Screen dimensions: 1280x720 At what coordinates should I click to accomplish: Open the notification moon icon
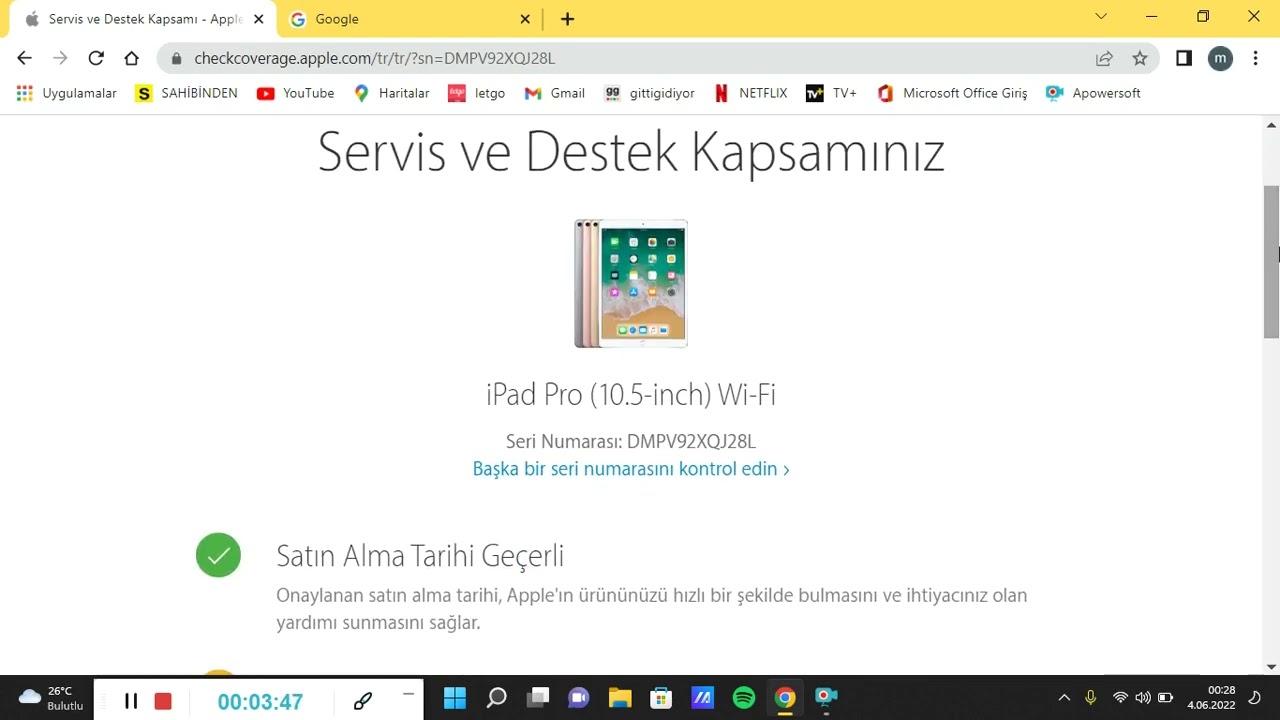coord(1256,698)
